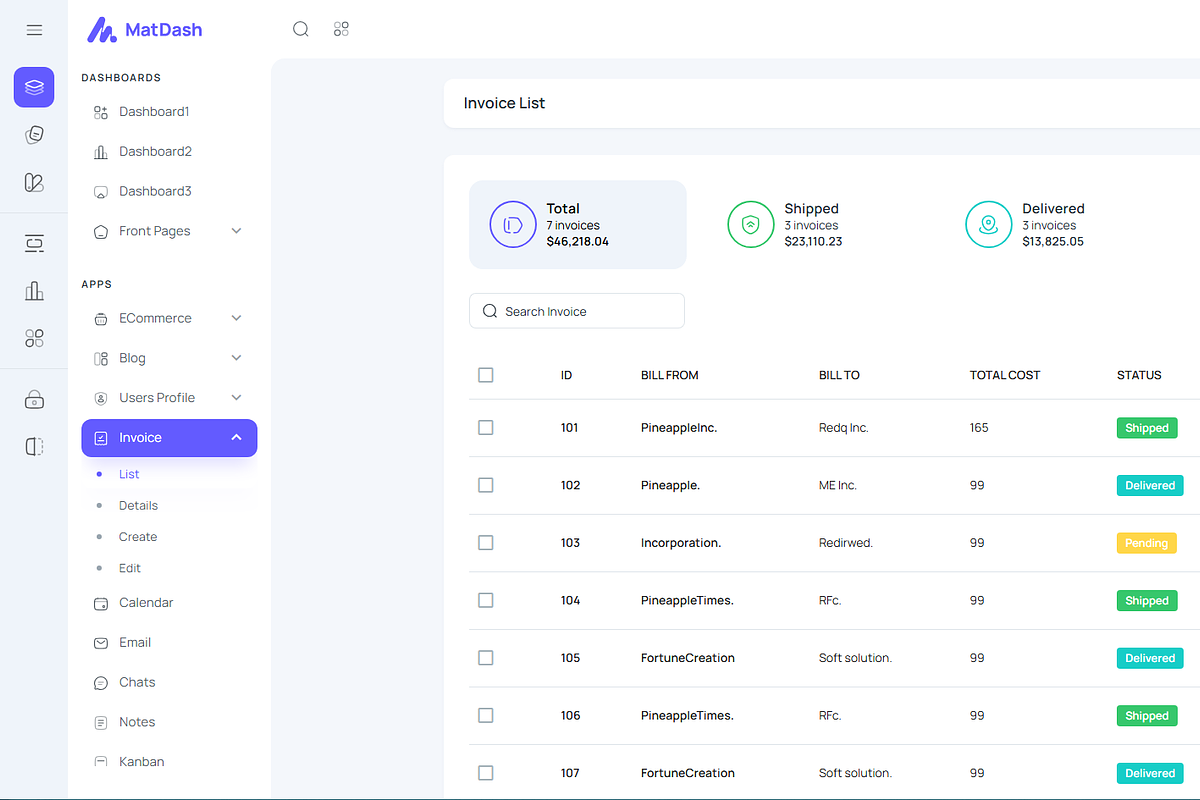Select the Redirwed. bill-to cell
This screenshot has height=800, width=1200.
tap(846, 543)
